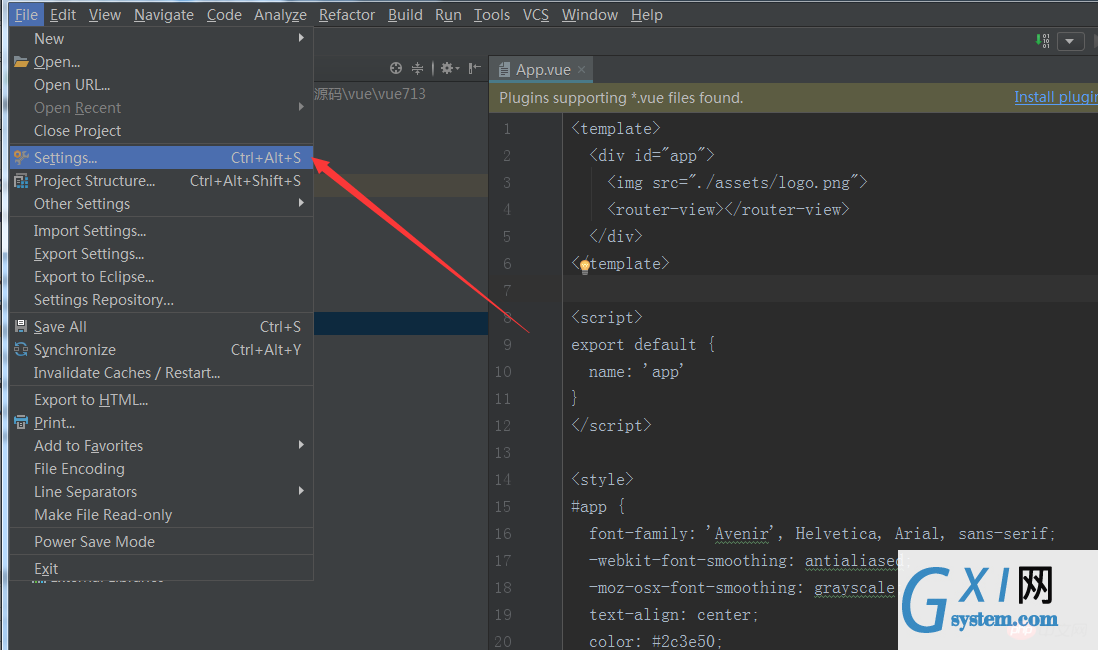Open the Help menu
The height and width of the screenshot is (650, 1098).
point(646,15)
